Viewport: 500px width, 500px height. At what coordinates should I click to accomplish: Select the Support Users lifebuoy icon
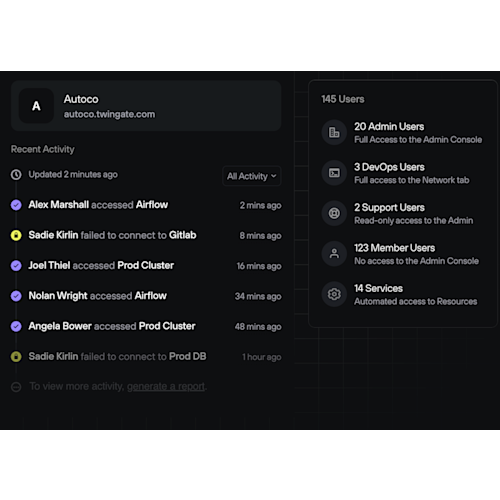pyautogui.click(x=334, y=213)
